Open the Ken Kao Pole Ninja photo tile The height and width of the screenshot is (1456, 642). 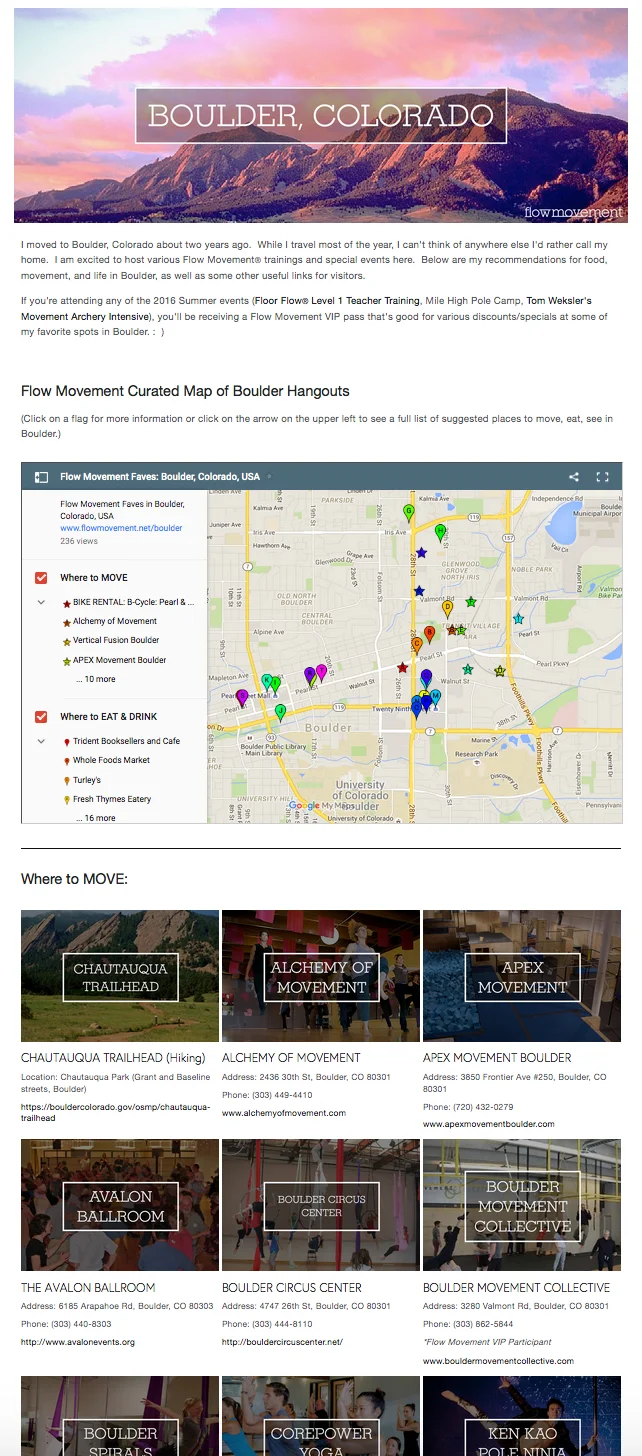click(522, 1416)
